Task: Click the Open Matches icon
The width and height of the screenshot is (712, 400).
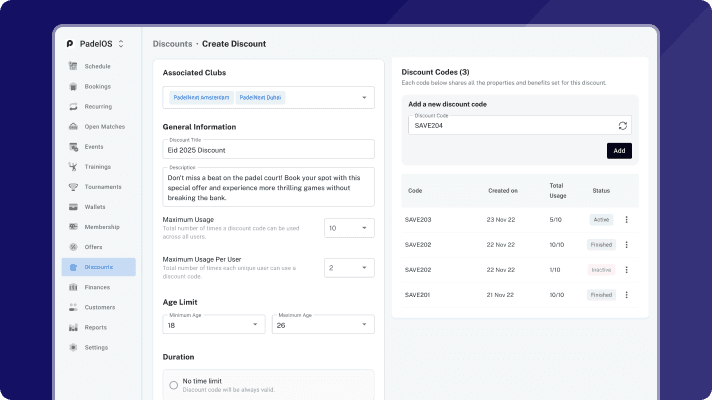Action: coord(73,127)
